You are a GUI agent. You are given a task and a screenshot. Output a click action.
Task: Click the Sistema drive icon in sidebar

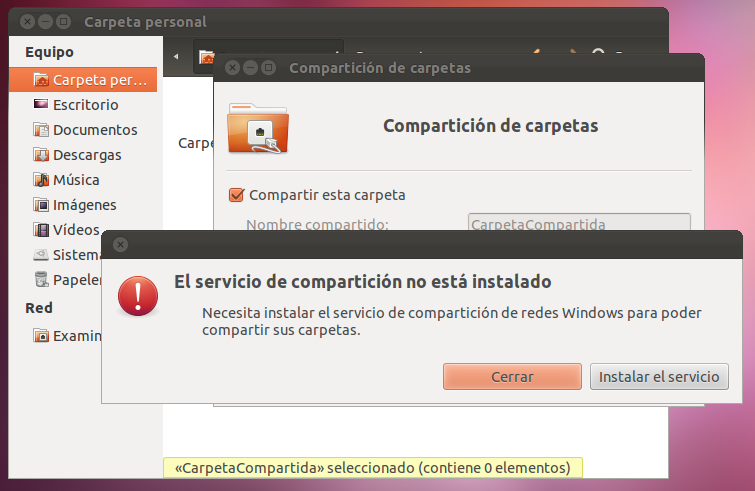coord(41,255)
